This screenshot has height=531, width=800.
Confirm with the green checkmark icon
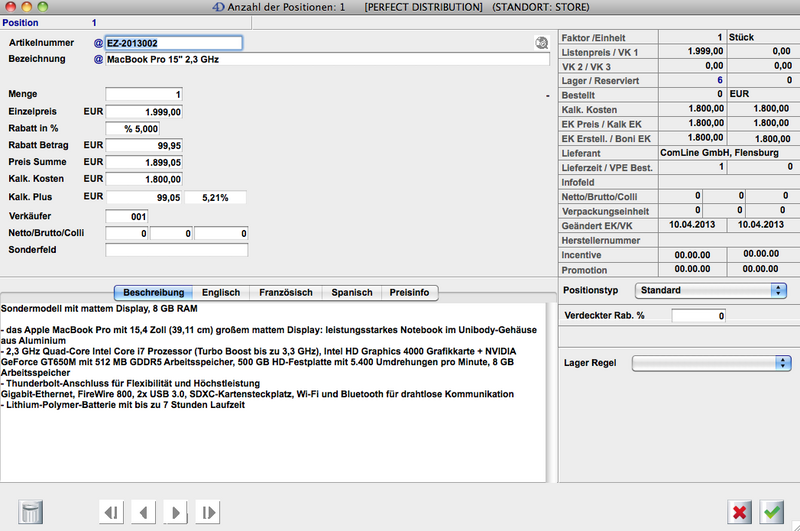(772, 512)
